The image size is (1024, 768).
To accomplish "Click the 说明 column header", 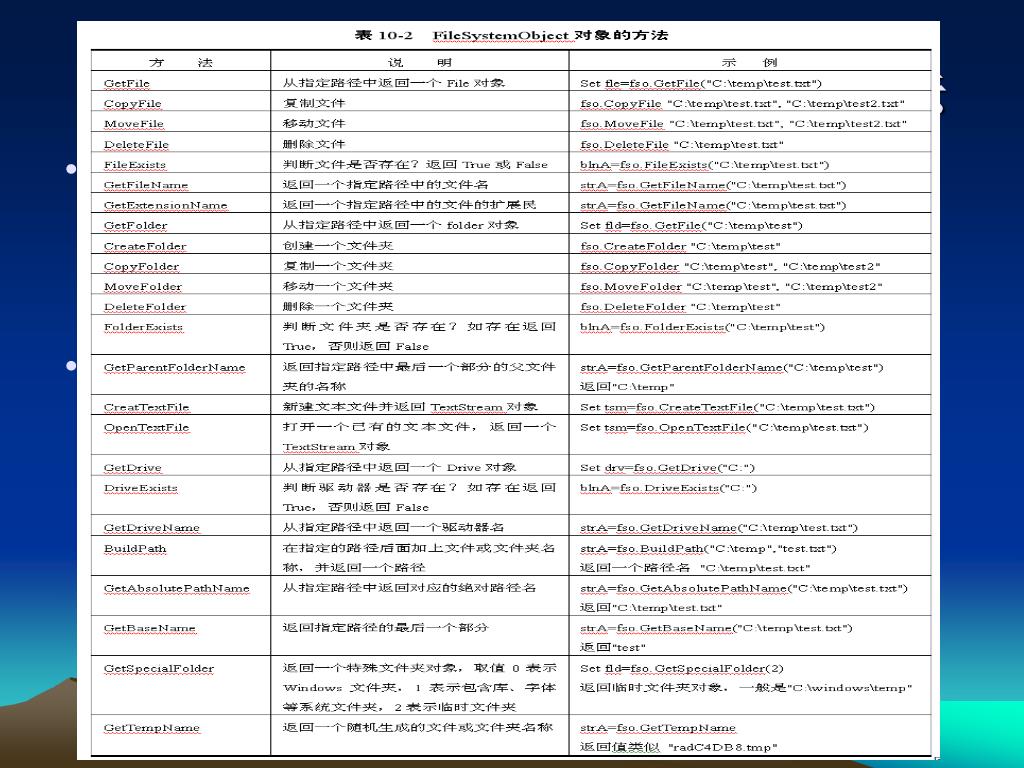I will coord(420,63).
